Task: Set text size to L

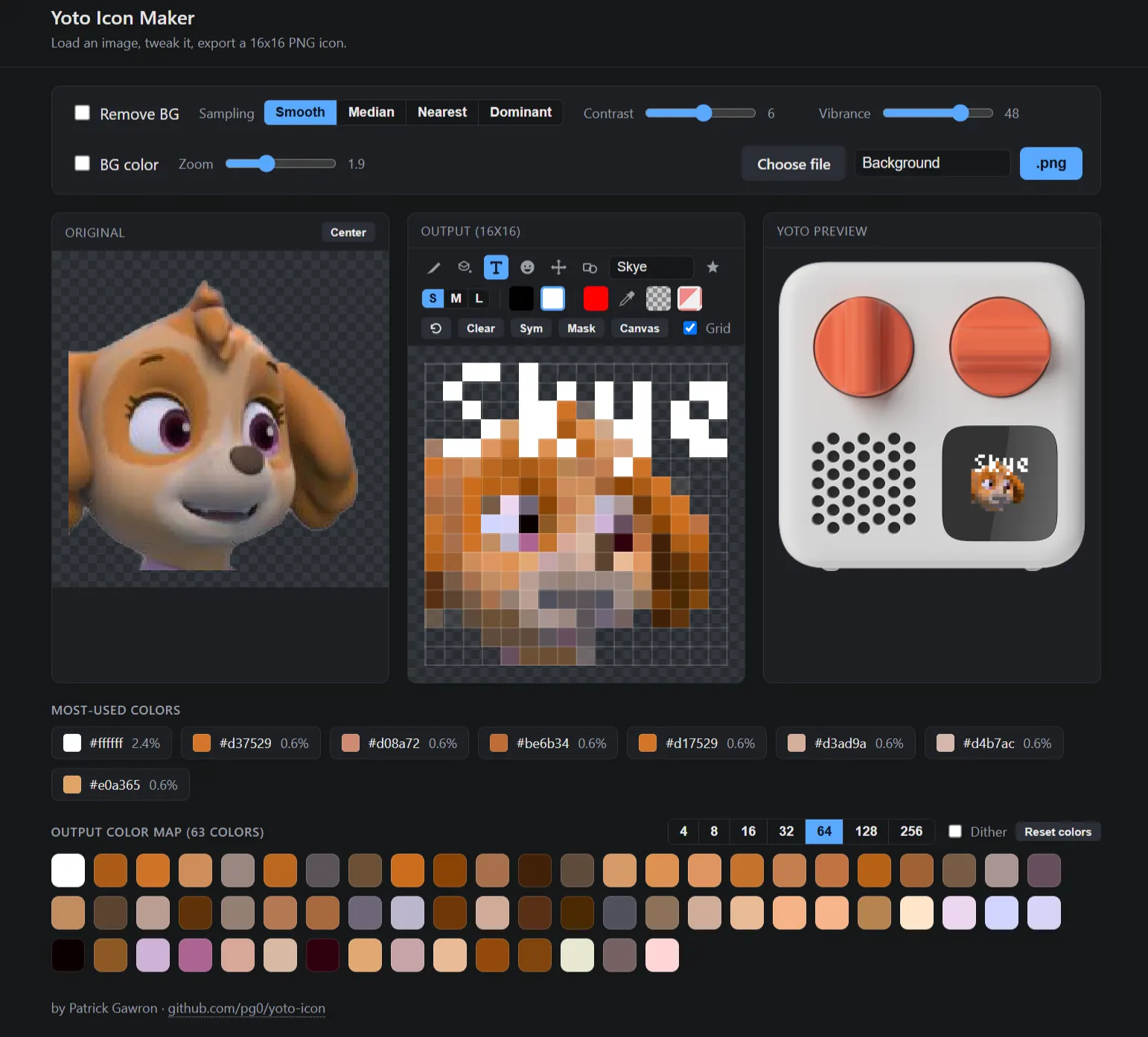Action: [479, 299]
